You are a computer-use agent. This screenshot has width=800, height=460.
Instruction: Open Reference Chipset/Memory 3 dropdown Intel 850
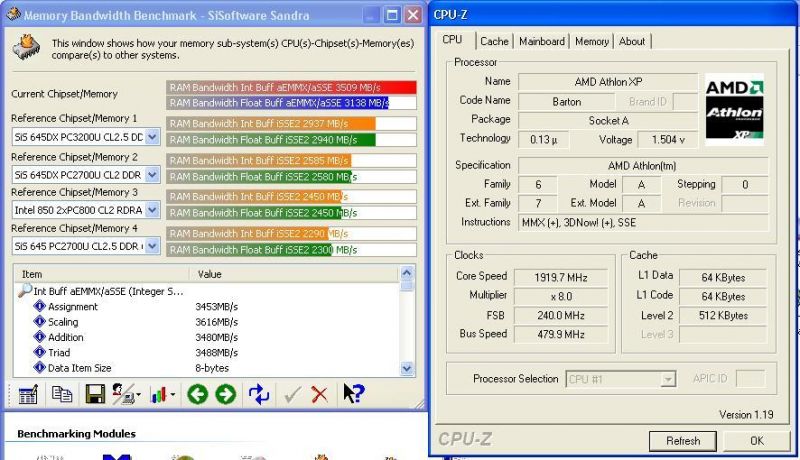pos(152,210)
